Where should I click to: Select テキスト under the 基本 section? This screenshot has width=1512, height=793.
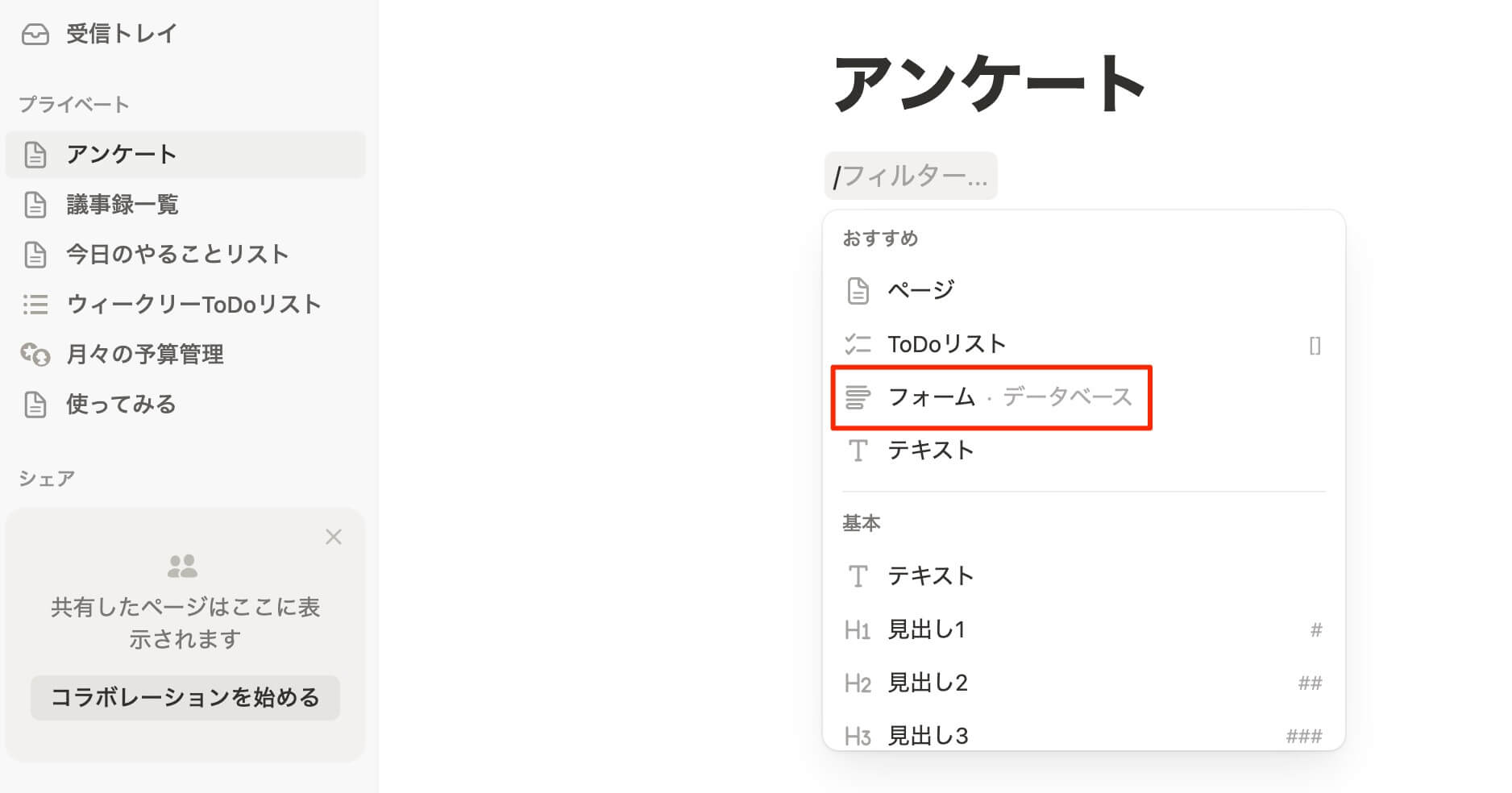[930, 576]
